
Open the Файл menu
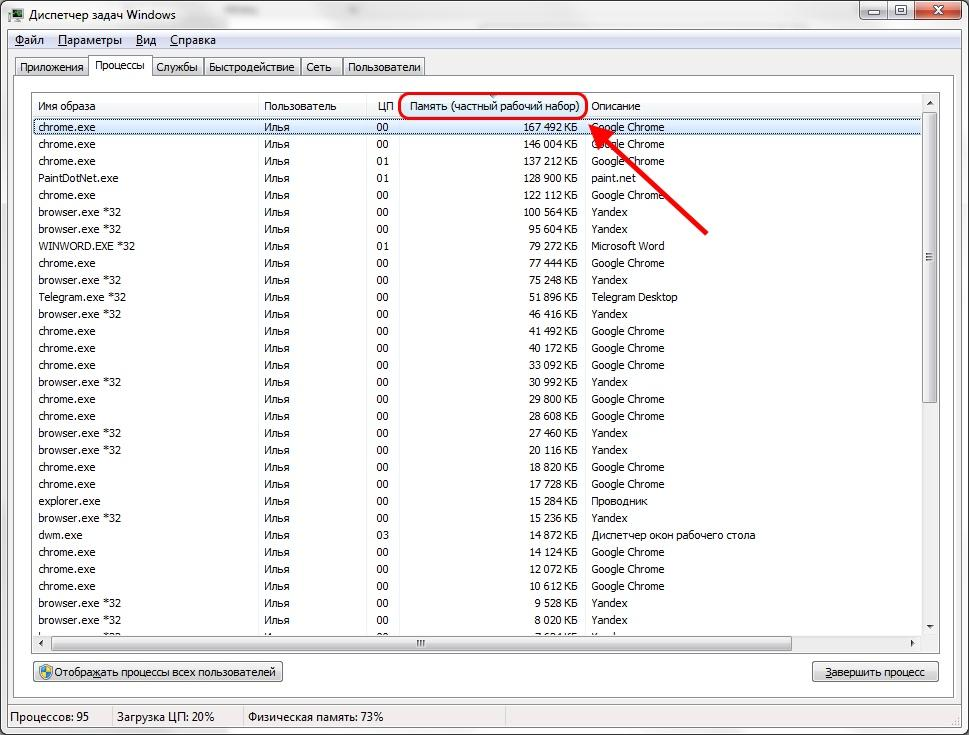pos(29,40)
